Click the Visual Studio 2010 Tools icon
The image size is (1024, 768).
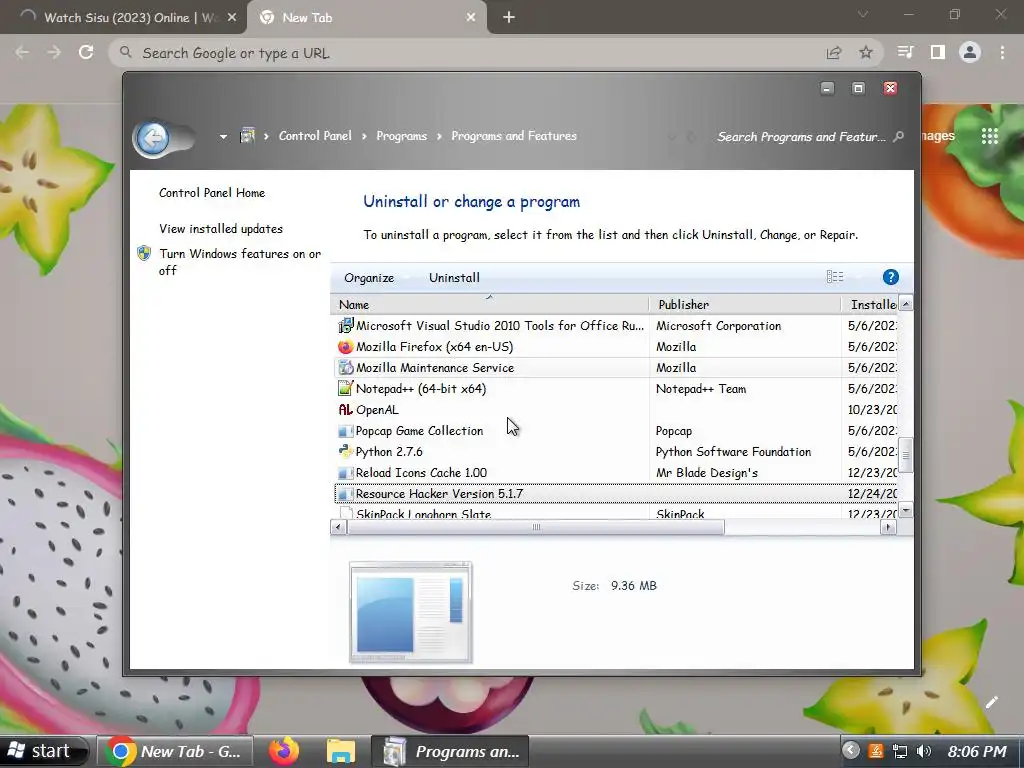(x=345, y=325)
